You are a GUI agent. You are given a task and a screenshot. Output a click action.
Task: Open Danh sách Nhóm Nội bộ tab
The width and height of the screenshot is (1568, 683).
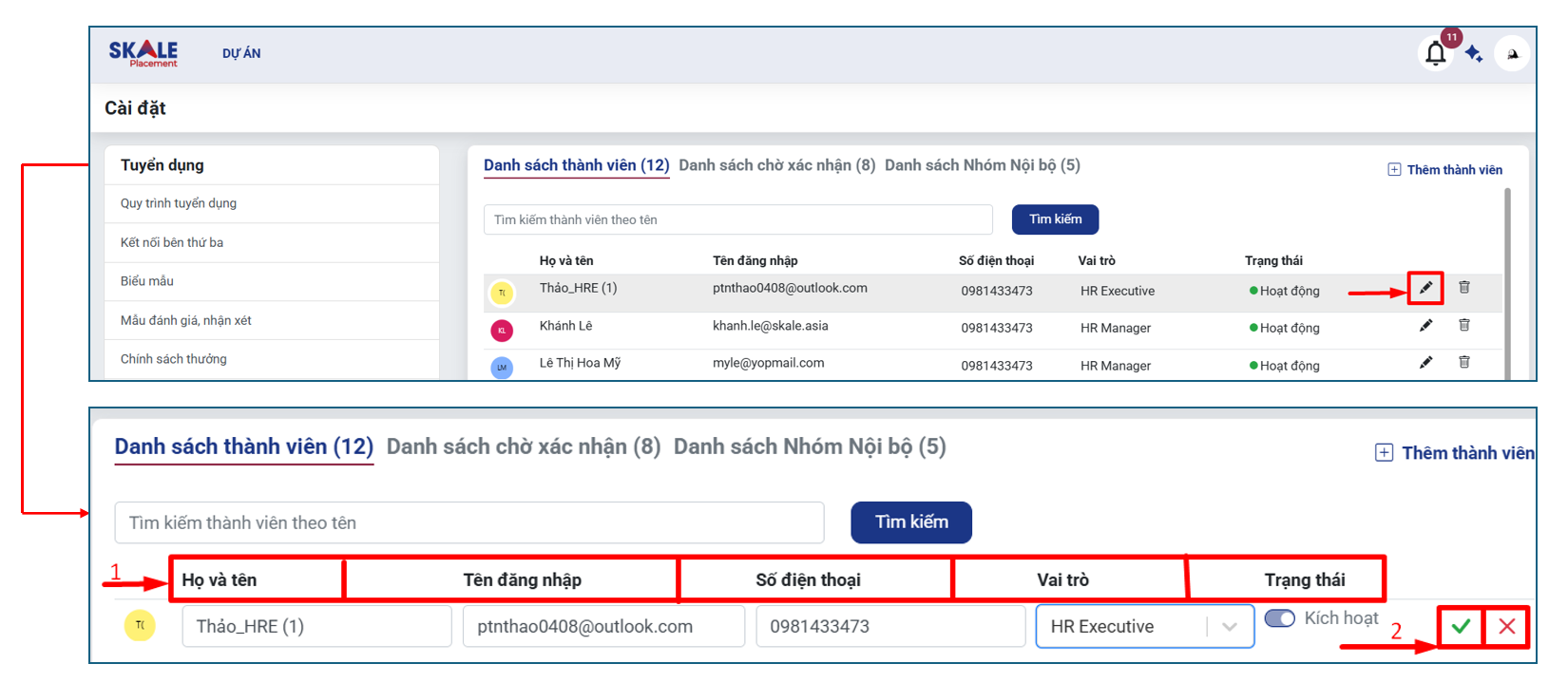(982, 165)
